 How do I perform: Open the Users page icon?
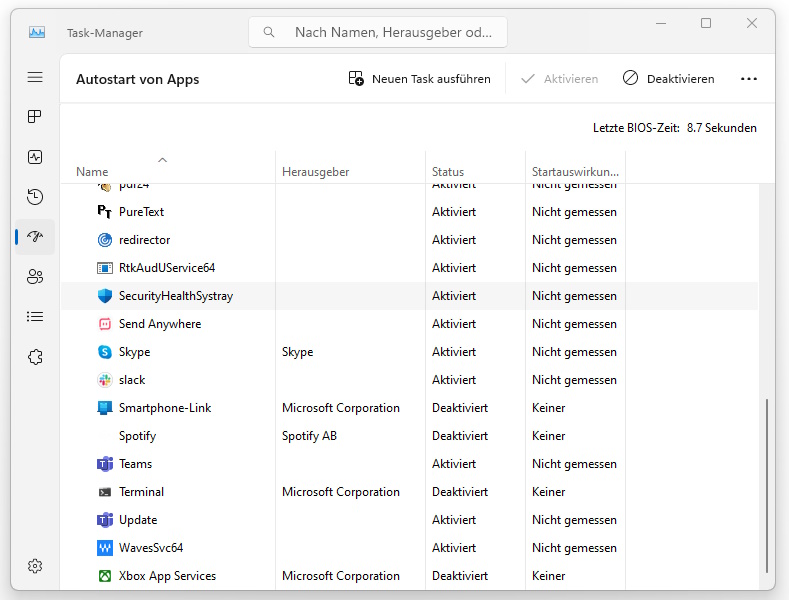point(35,276)
